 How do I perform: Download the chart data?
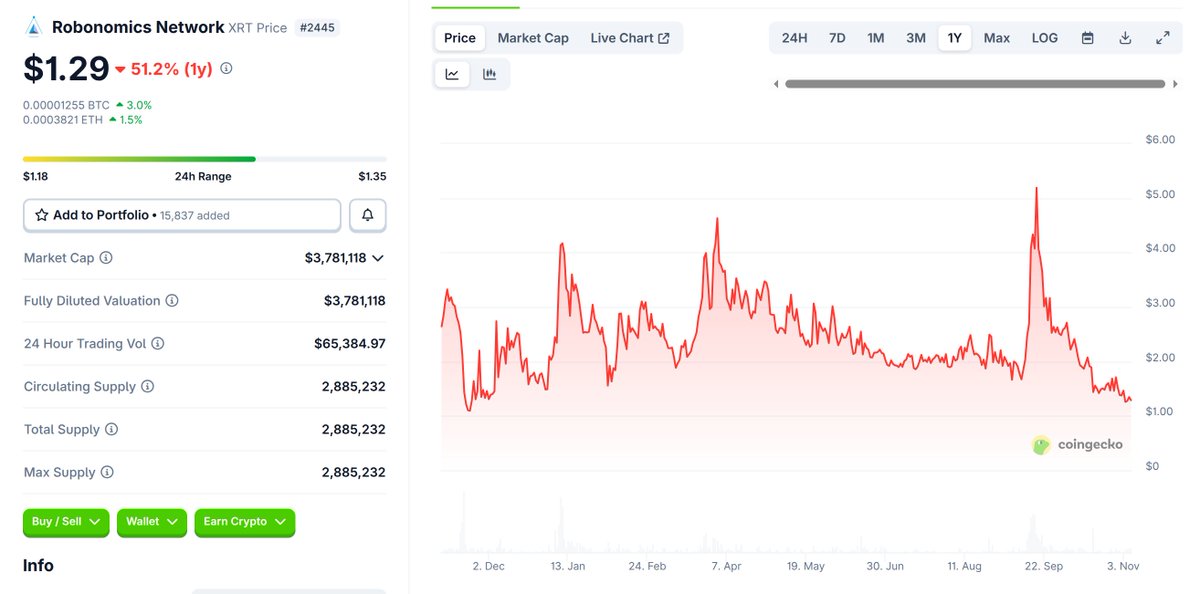pyautogui.click(x=1124, y=37)
